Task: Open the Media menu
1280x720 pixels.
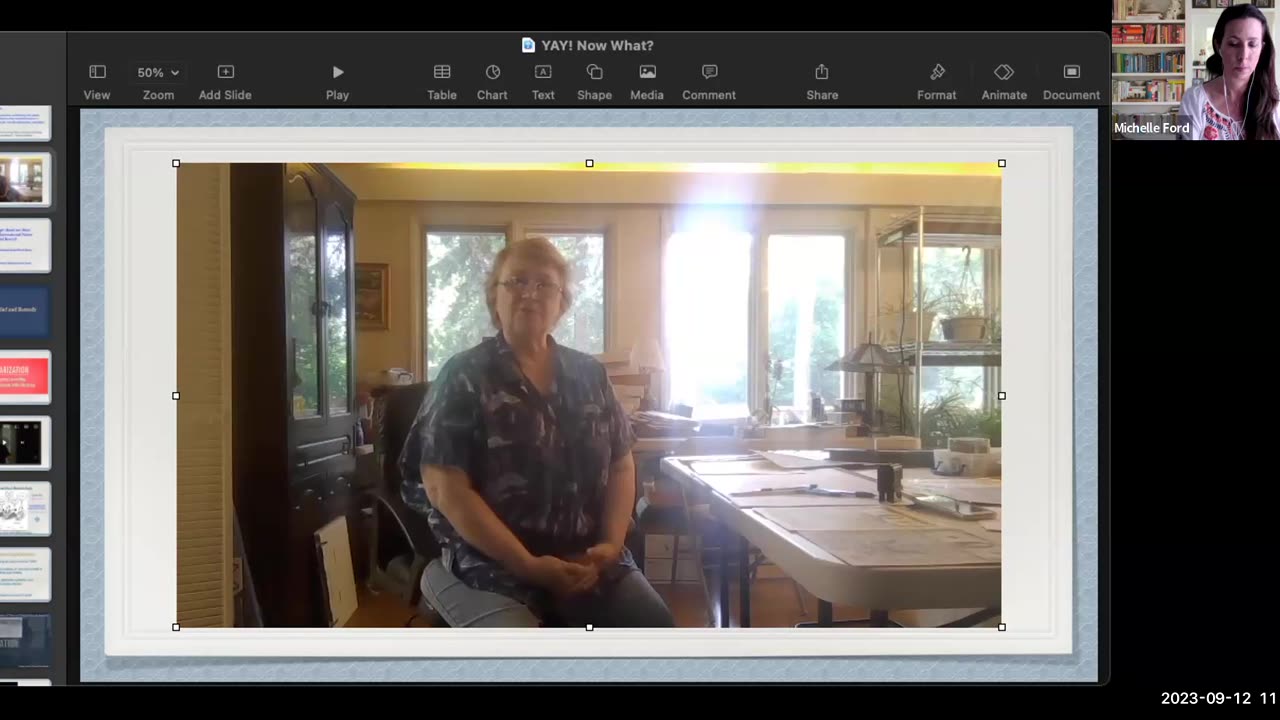Action: click(647, 82)
